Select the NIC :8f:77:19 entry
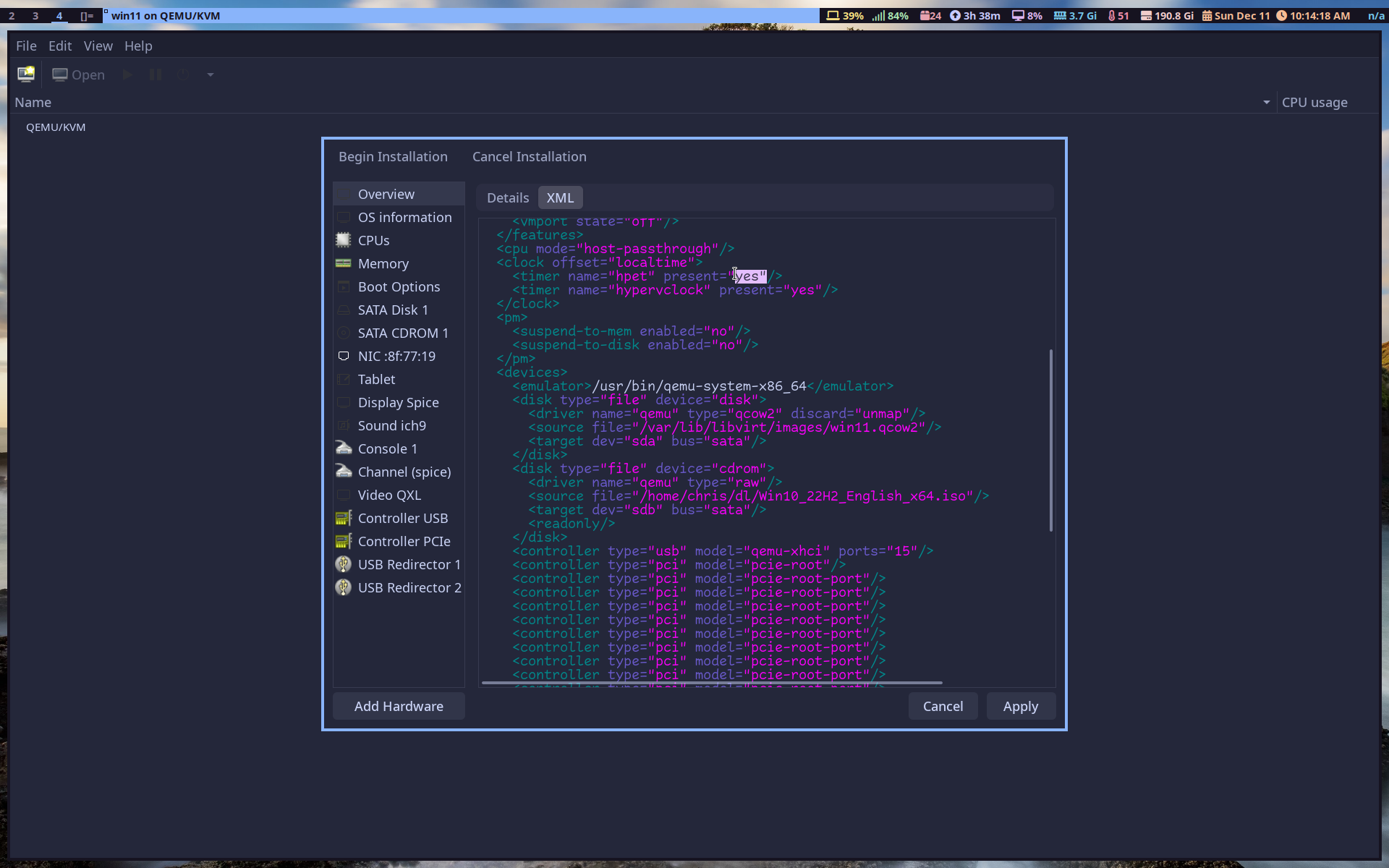 [399, 356]
